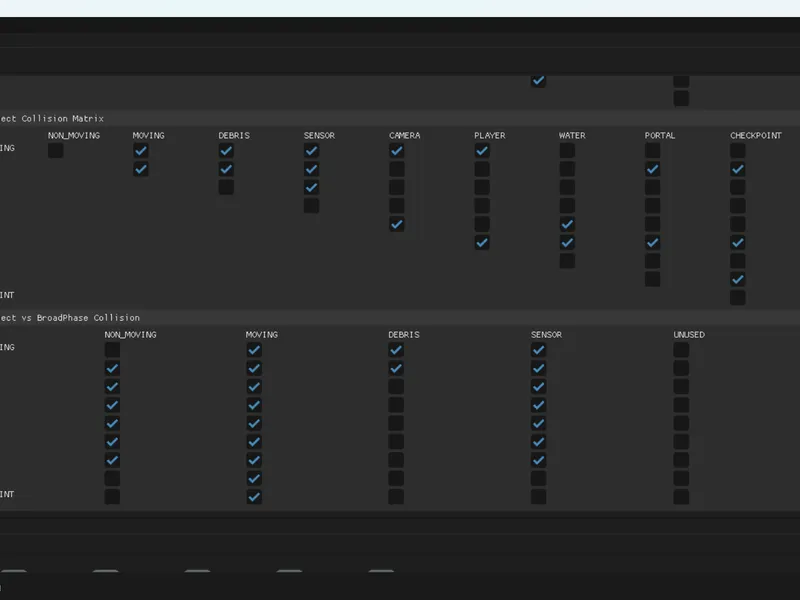This screenshot has width=800, height=600.
Task: Check PORTAL vs PORTAL in Object Collision Matrix
Action: 652,279
